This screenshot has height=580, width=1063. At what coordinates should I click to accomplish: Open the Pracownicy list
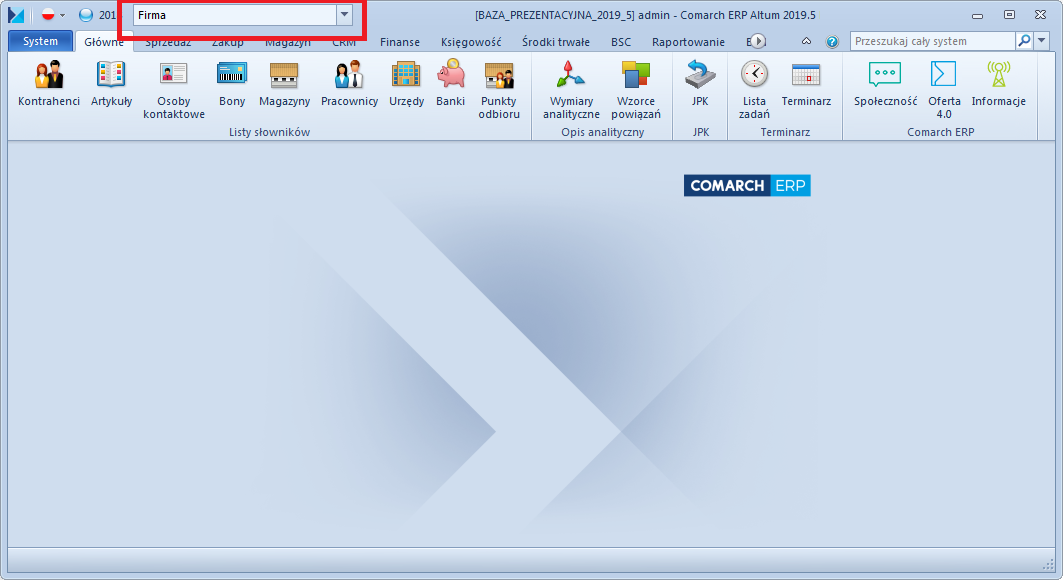point(349,84)
